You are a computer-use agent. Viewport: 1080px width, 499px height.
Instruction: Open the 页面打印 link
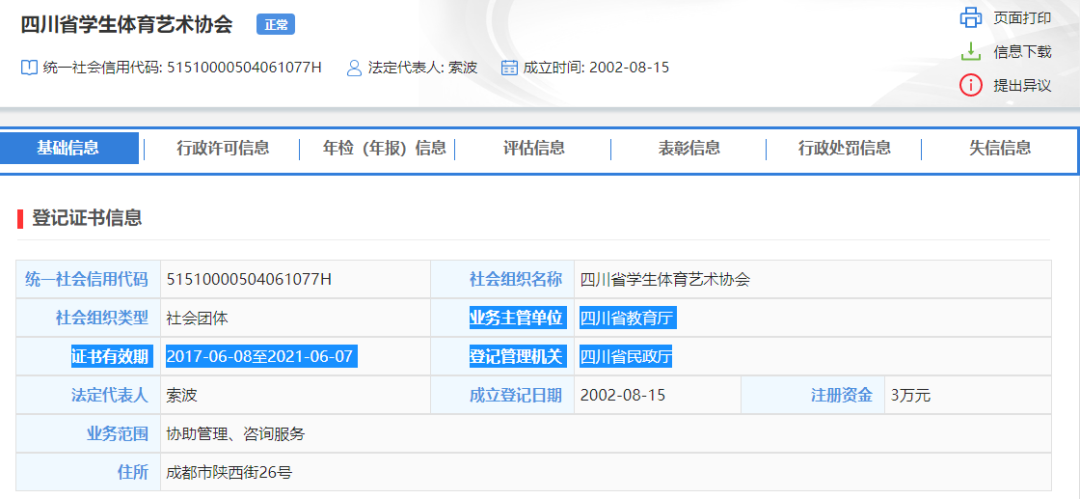pos(1021,18)
